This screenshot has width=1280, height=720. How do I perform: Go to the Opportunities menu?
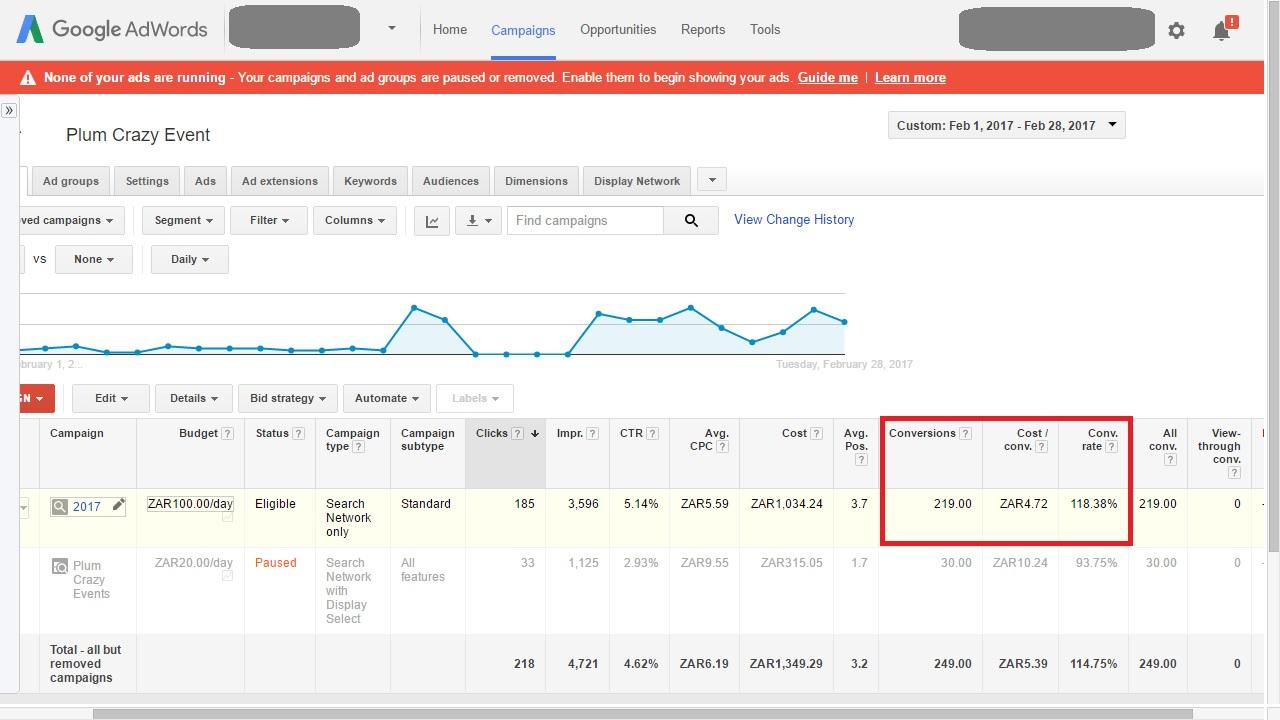(618, 30)
